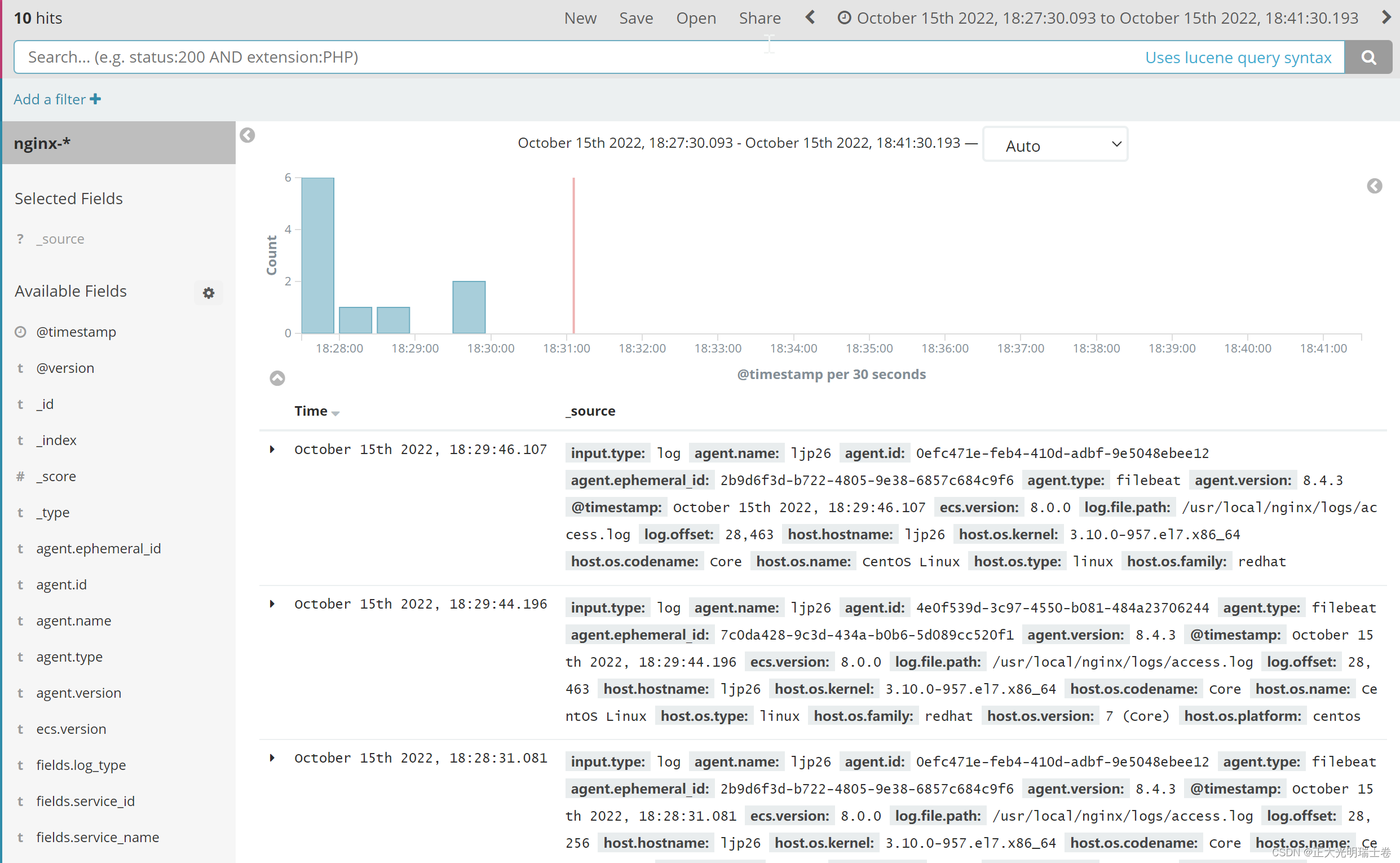
Task: Click the clock icon beside @timestamp field
Action: [20, 332]
